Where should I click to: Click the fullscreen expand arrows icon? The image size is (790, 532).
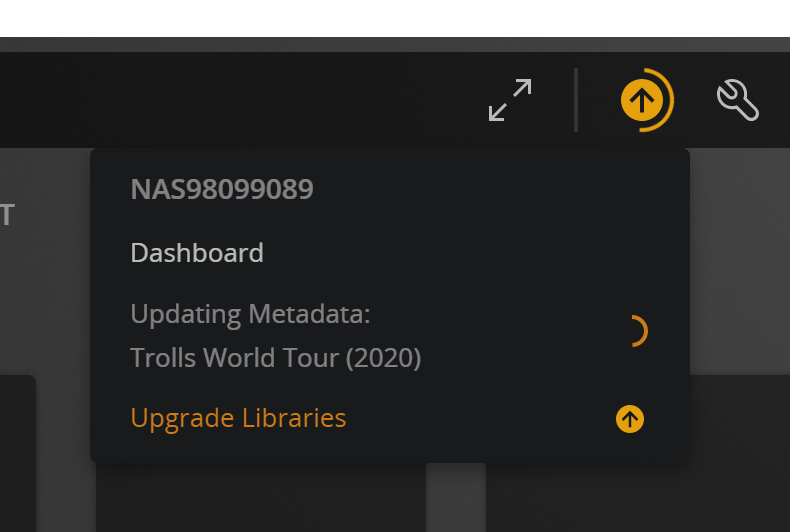(x=510, y=100)
